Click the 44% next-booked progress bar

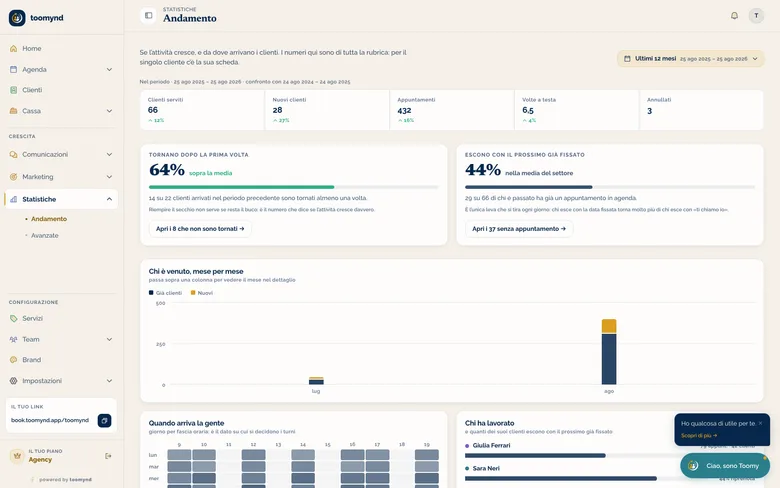610,187
